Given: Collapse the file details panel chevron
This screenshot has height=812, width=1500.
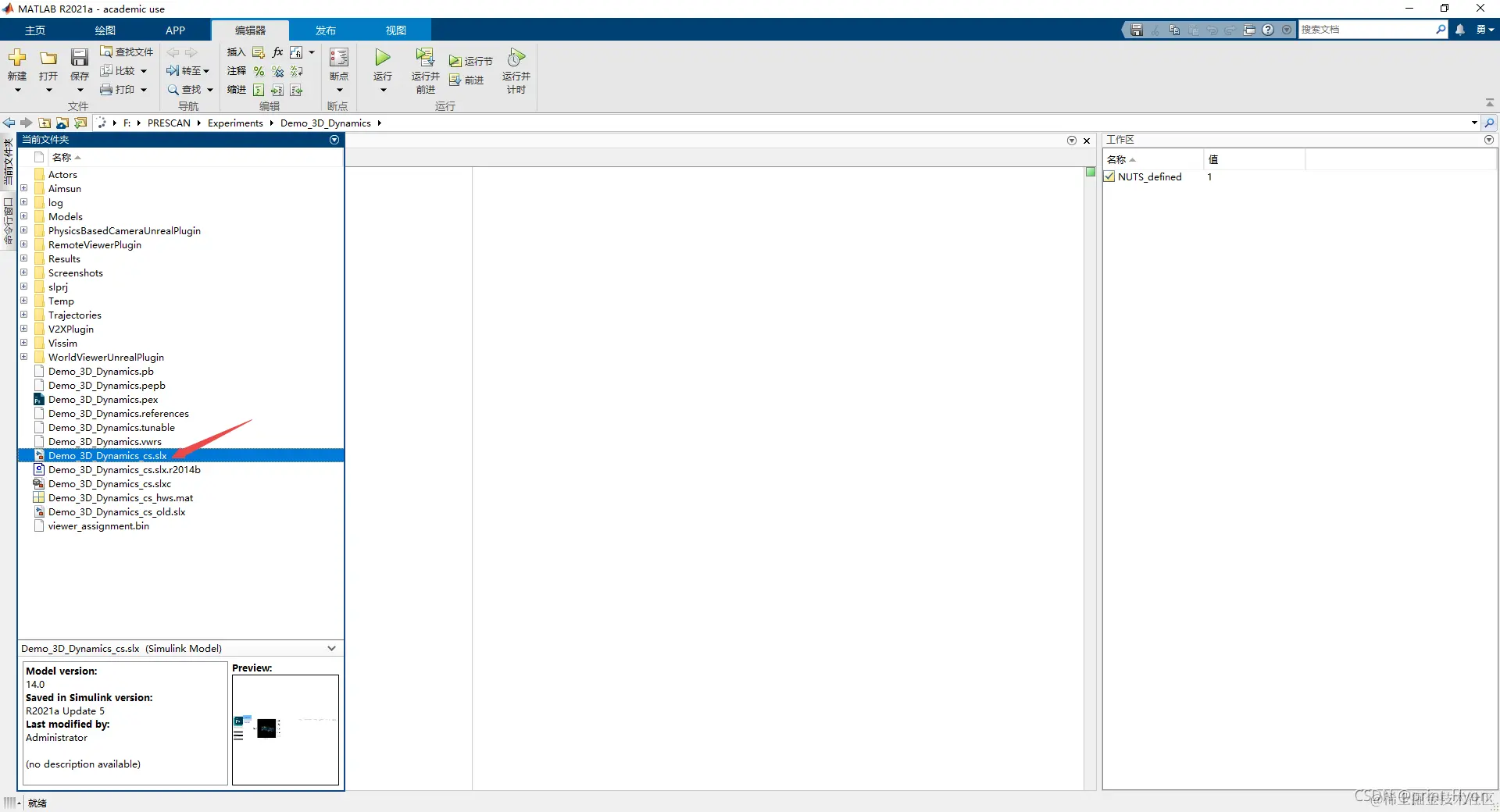Looking at the screenshot, I should coord(331,648).
